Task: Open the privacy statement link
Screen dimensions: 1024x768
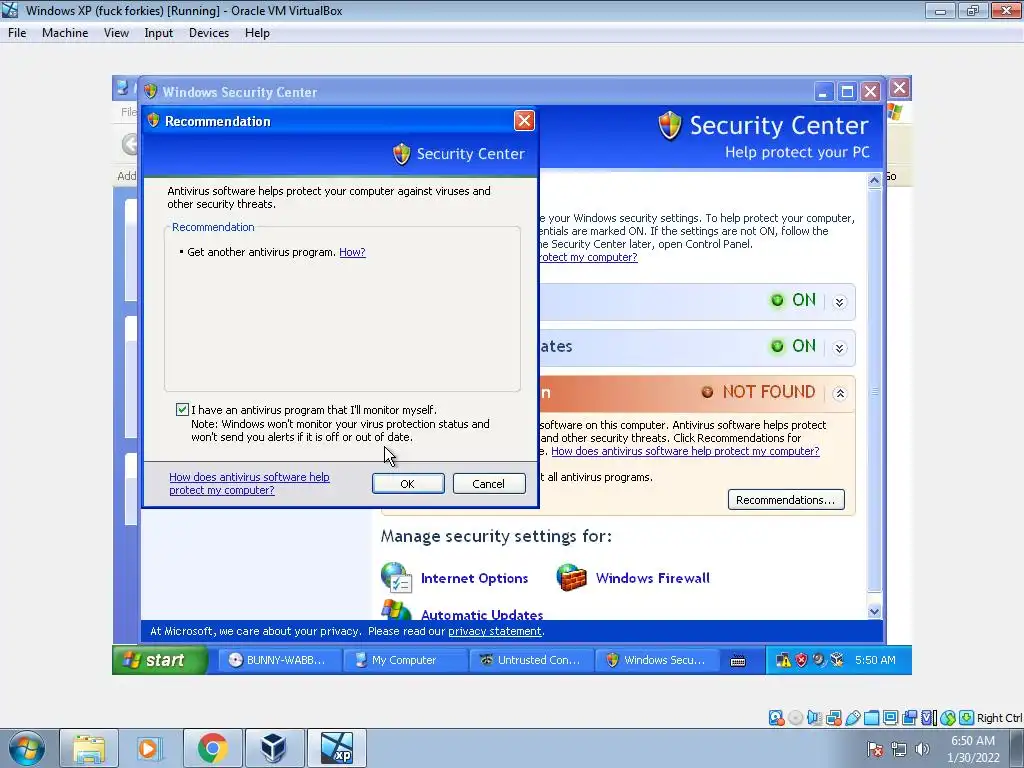Action: pos(494,632)
